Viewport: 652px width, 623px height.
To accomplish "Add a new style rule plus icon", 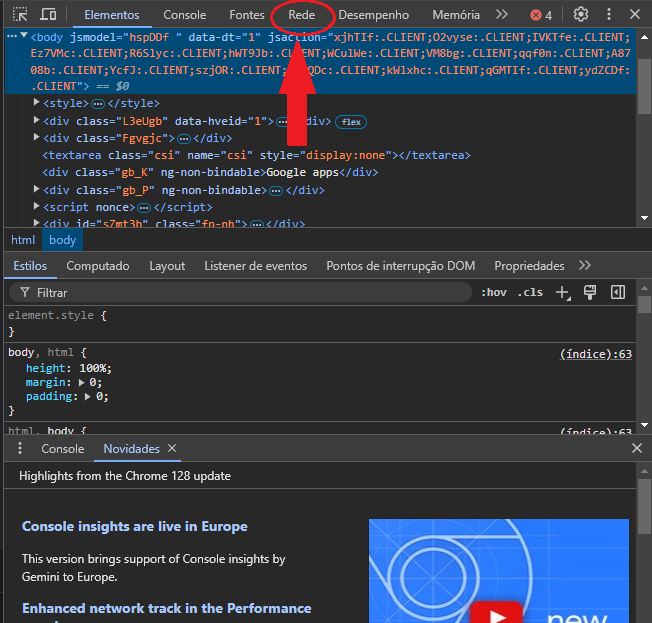I will [563, 292].
